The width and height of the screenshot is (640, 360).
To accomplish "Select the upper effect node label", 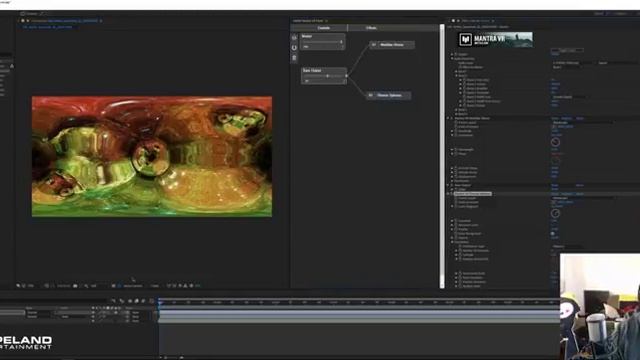I will pos(392,44).
